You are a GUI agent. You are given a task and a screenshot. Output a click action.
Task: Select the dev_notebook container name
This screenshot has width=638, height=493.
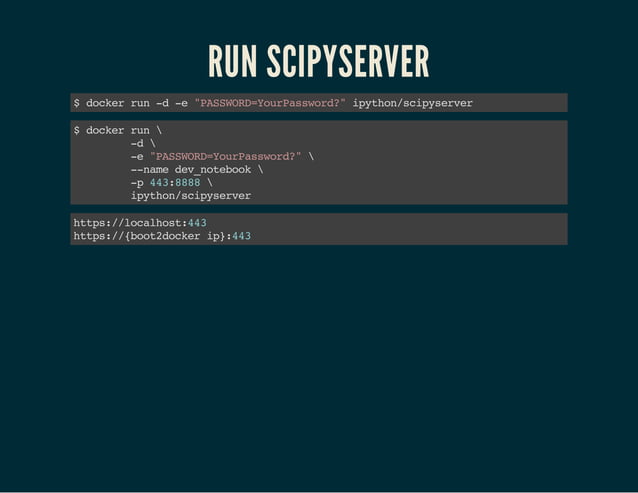click(213, 169)
